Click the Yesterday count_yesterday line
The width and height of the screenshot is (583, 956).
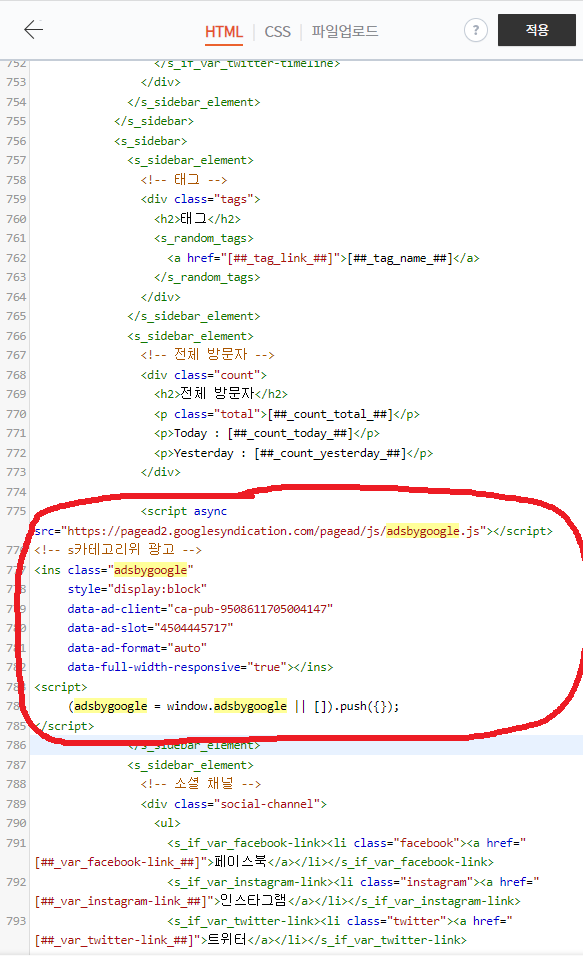coord(293,453)
